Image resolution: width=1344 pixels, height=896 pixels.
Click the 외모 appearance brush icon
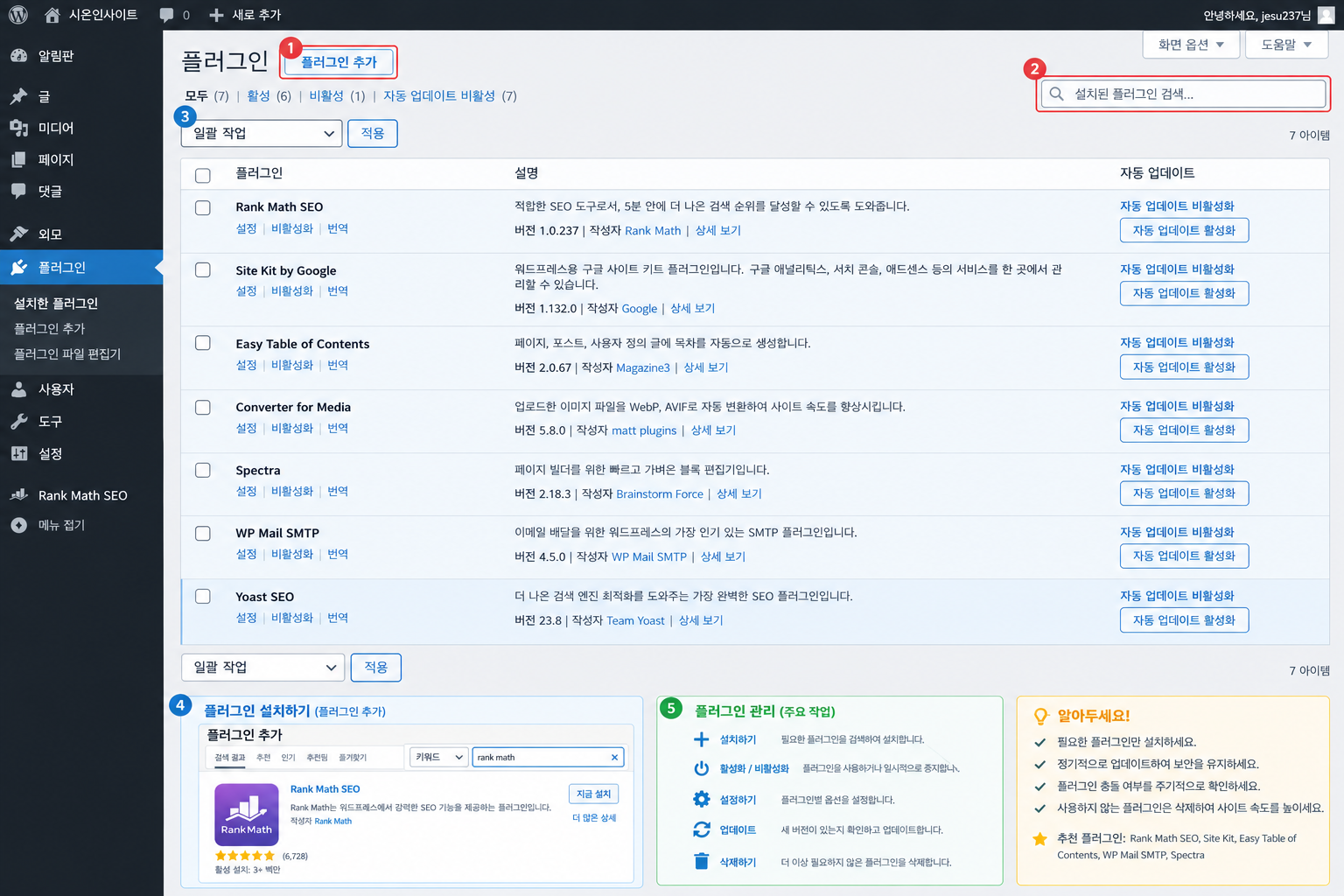[x=19, y=234]
